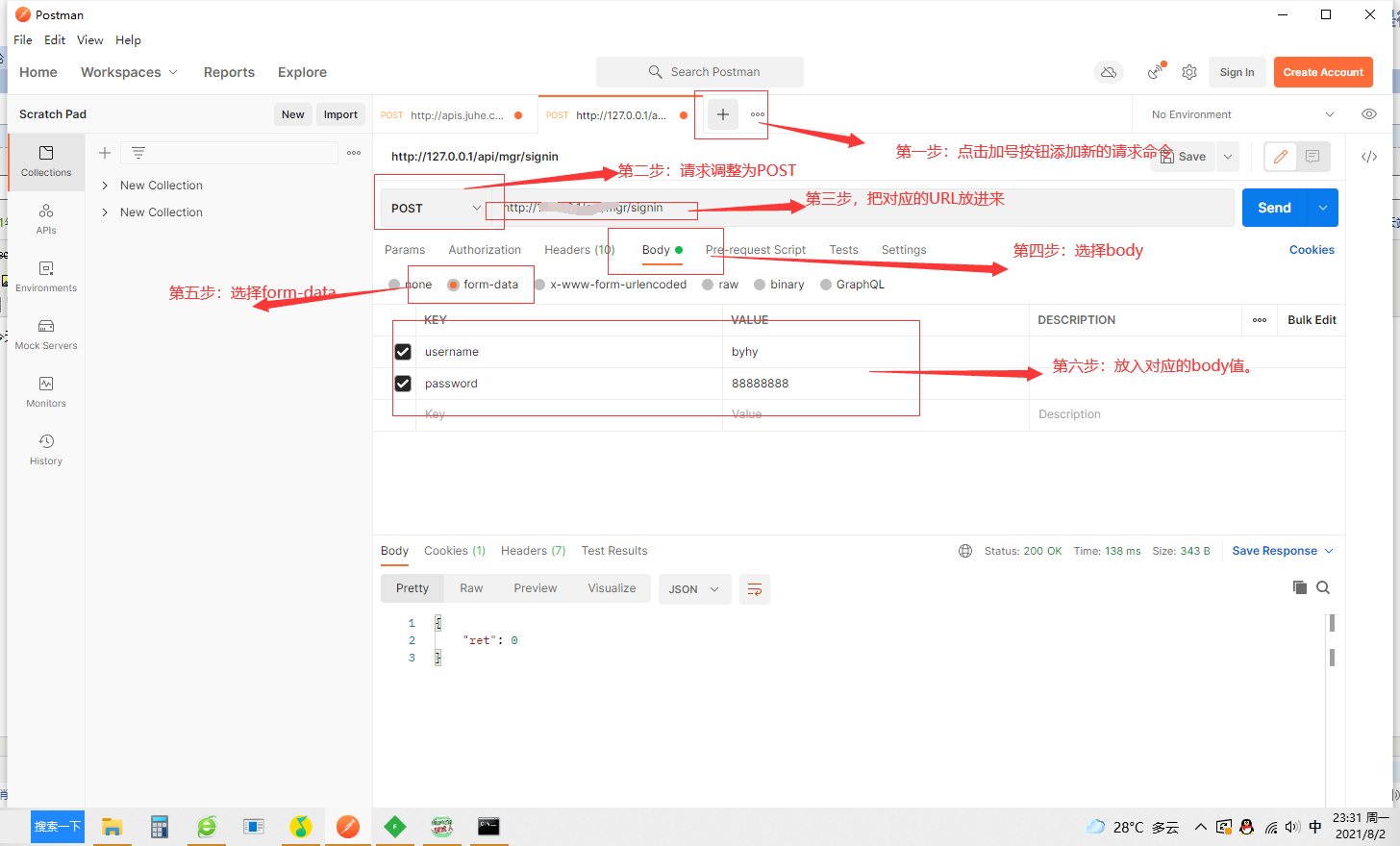Screen dimensions: 1400x846
Task: Click the Sign In button
Action: pos(1237,72)
